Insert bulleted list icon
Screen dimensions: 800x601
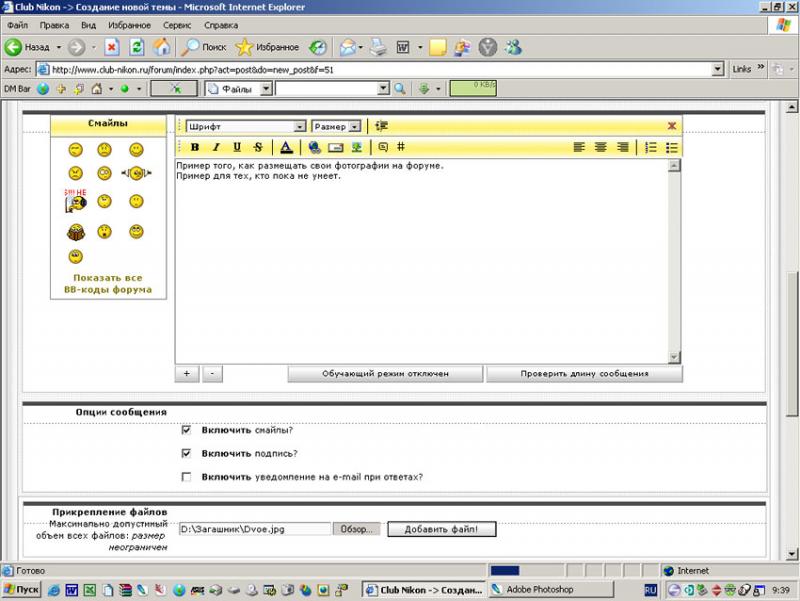point(671,147)
